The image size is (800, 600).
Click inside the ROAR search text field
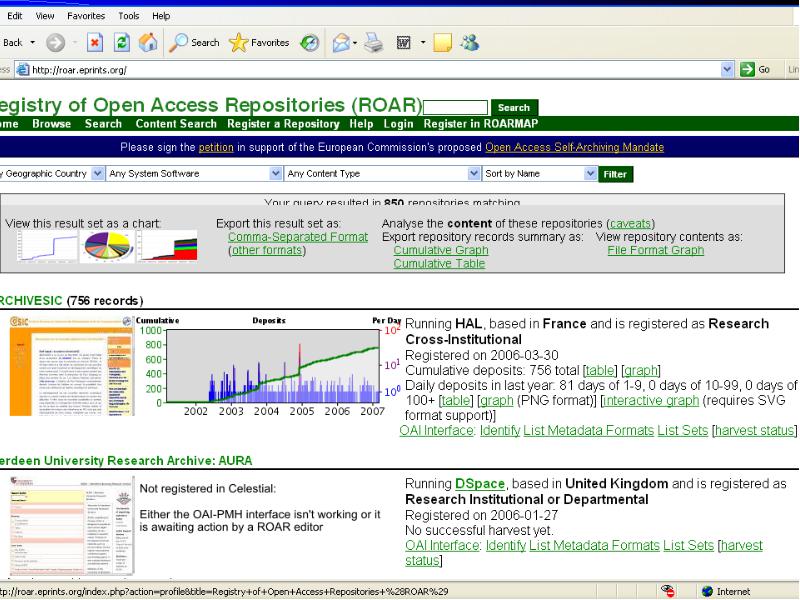pyautogui.click(x=455, y=108)
